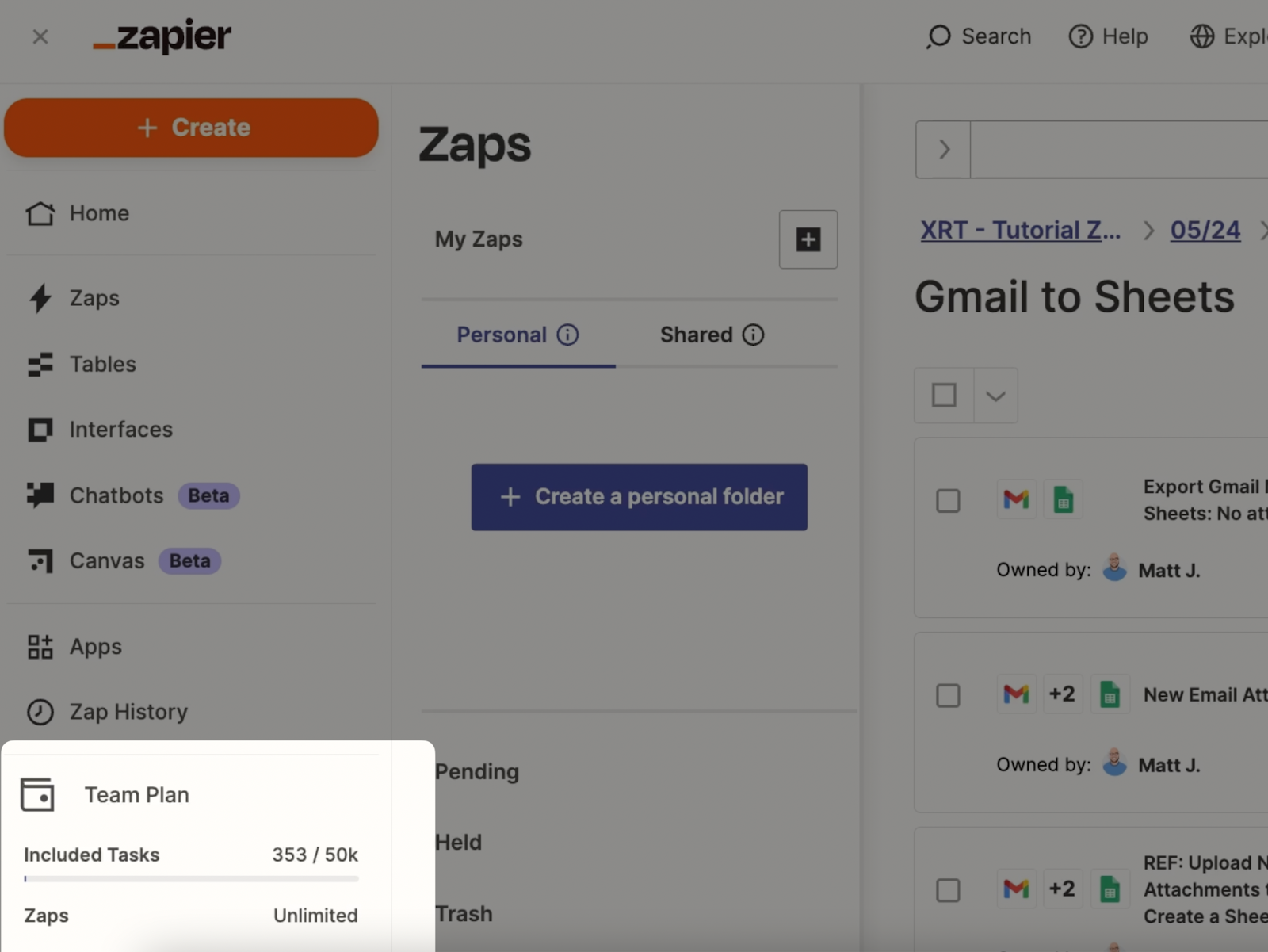Click the Sheets icon in the Export Gmail row
This screenshot has height=952, width=1268.
click(1064, 499)
